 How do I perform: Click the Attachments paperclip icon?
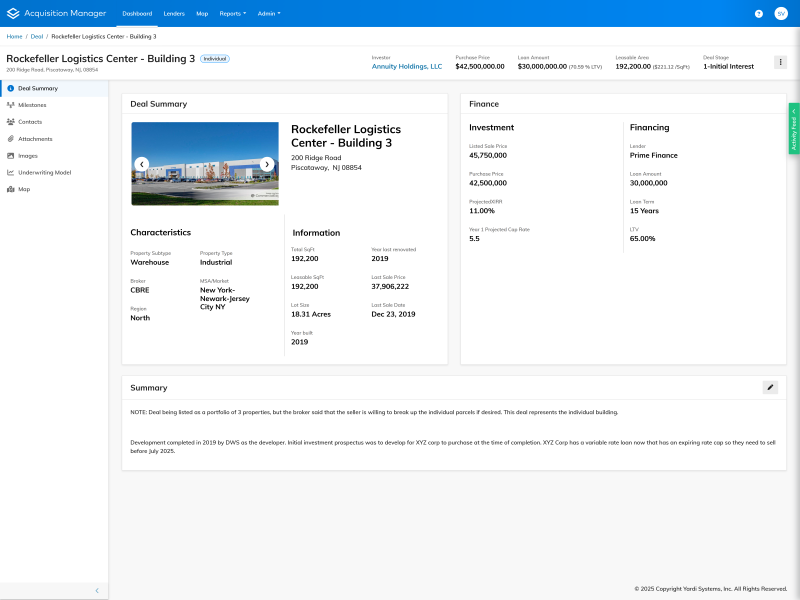(10, 139)
